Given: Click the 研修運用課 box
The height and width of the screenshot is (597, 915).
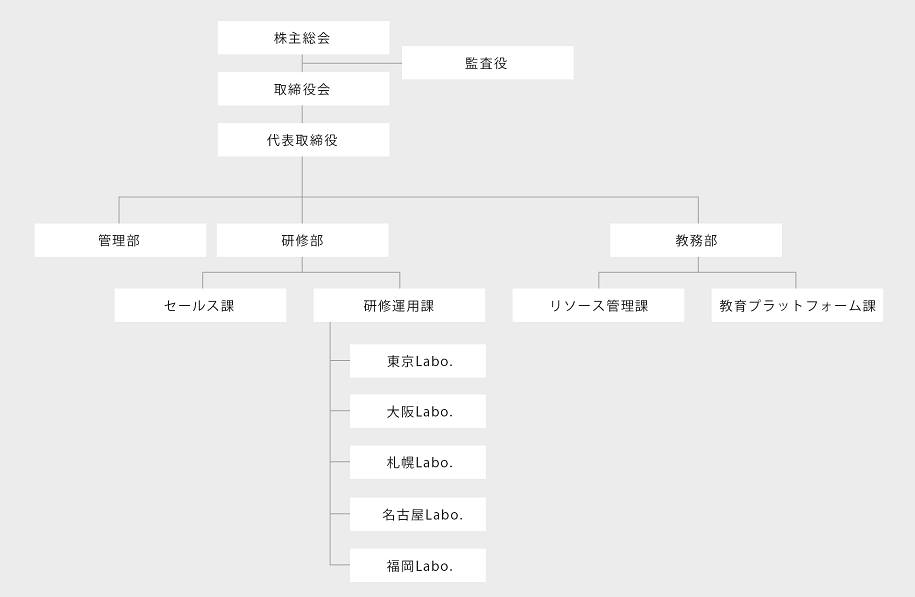Looking at the screenshot, I should pyautogui.click(x=399, y=306).
